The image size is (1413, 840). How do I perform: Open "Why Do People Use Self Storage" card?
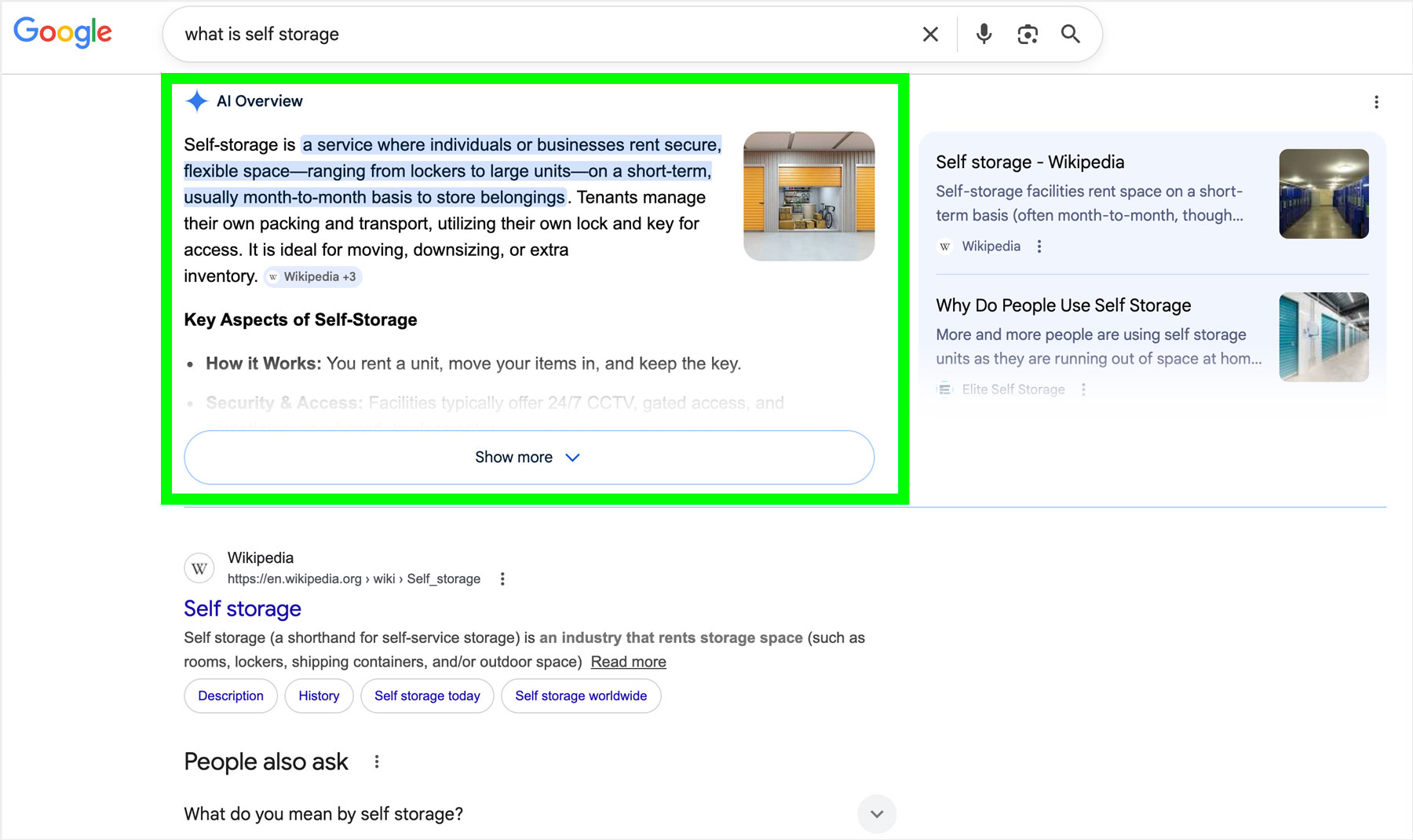pyautogui.click(x=1063, y=305)
